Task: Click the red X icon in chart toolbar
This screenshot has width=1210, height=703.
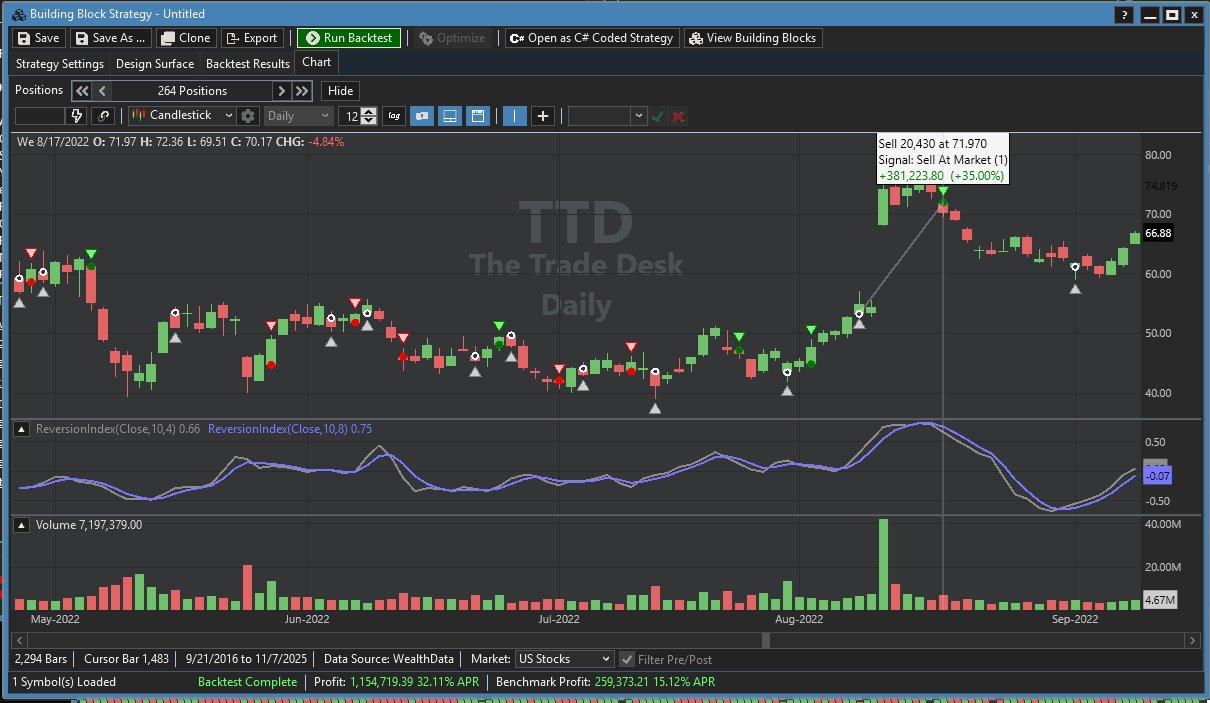Action: click(x=679, y=116)
